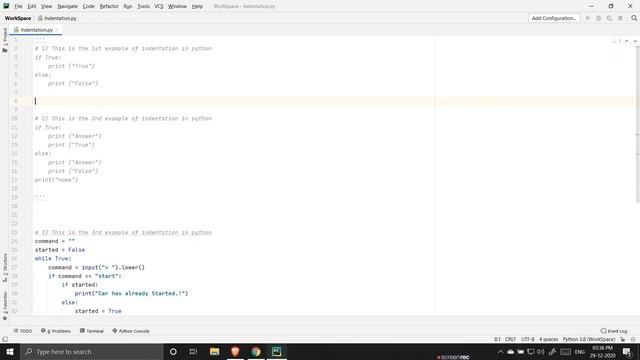Screen dimensions: 640x360
Task: Click the Debug bug icon
Action: [598, 18]
